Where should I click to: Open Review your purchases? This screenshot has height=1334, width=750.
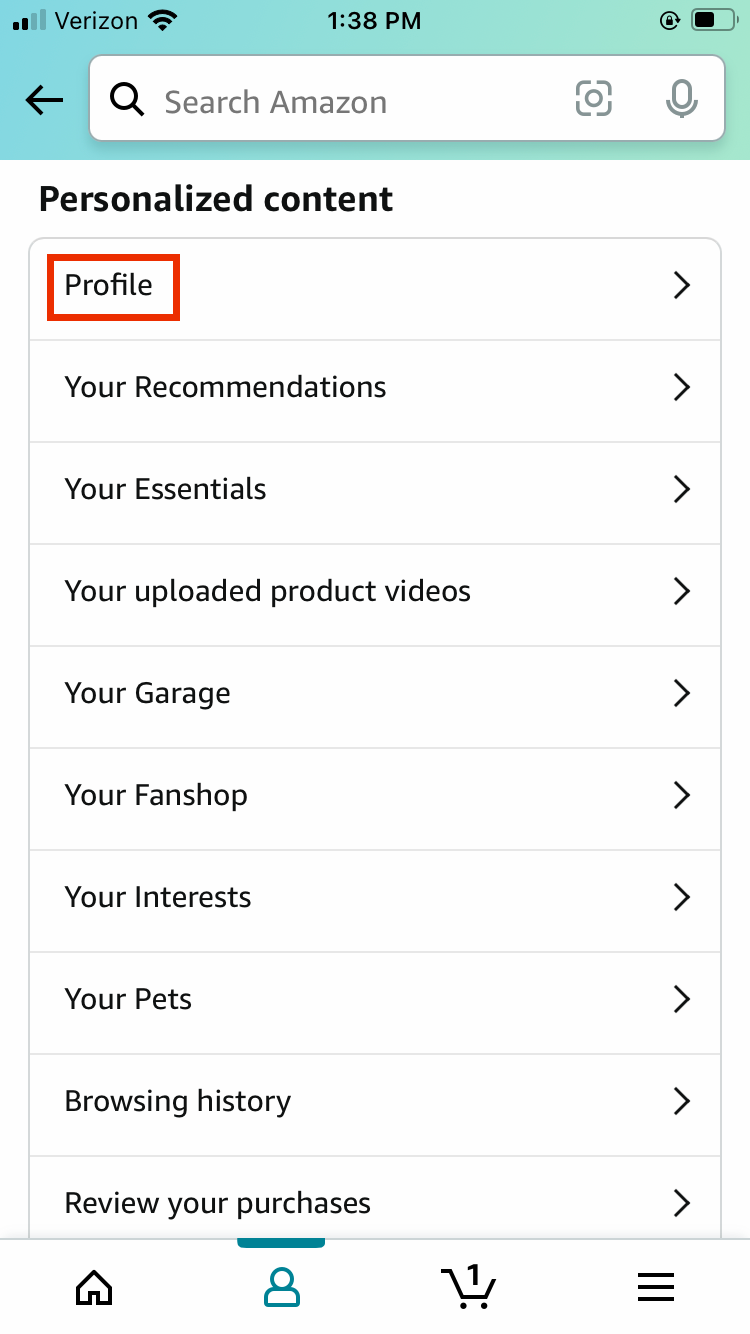375,1203
